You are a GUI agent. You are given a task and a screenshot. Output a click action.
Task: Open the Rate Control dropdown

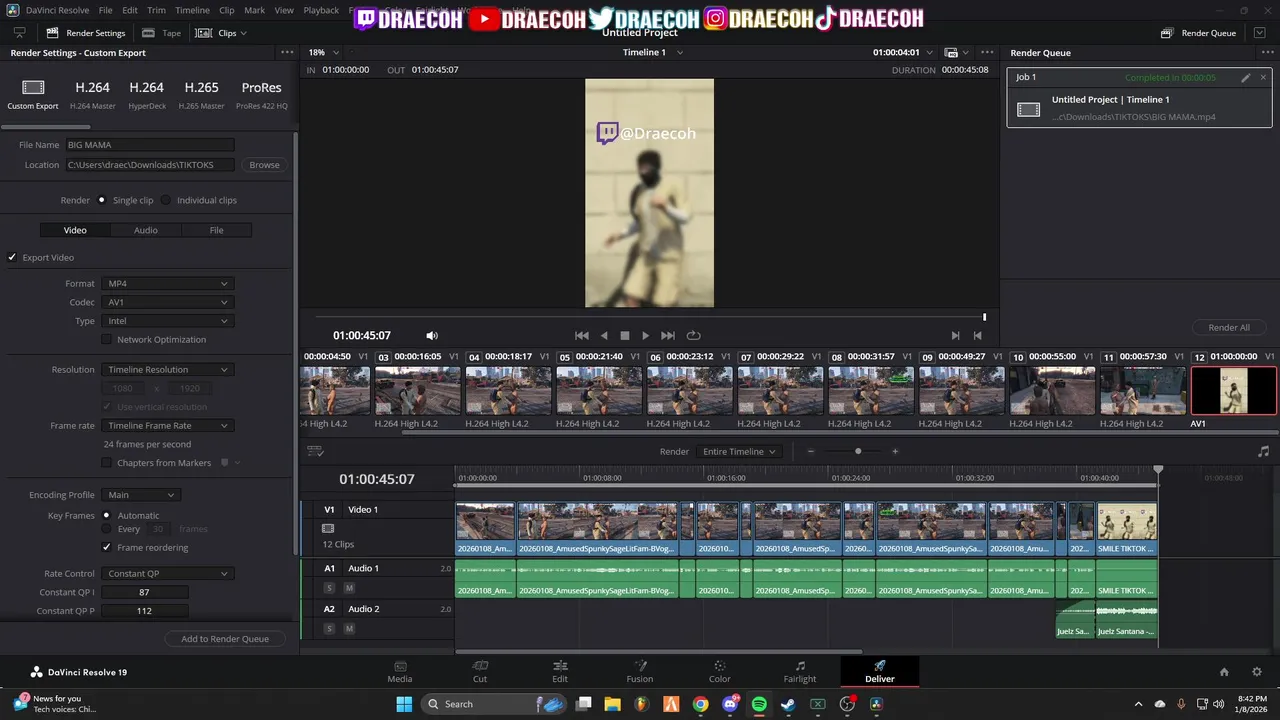(x=167, y=573)
